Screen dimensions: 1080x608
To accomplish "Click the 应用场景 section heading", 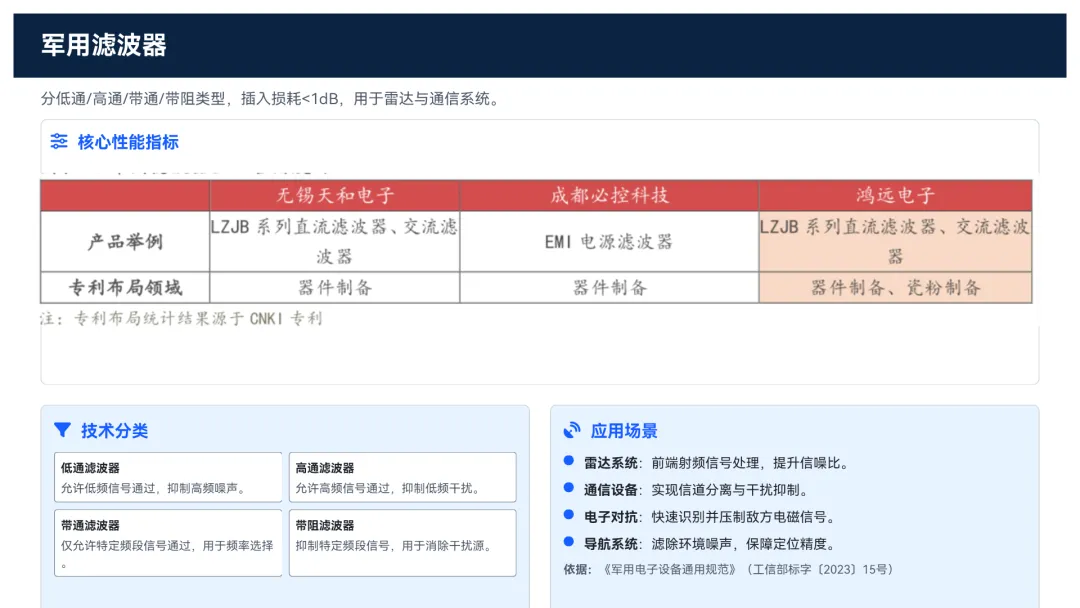I will pyautogui.click(x=624, y=431).
